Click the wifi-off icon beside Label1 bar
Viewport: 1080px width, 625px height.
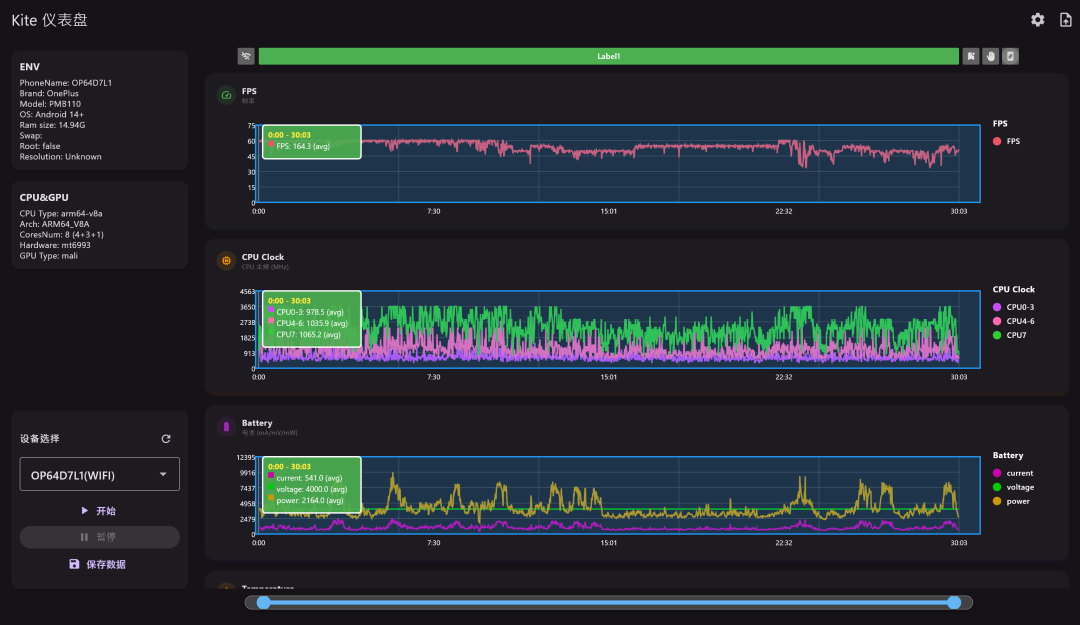(246, 57)
